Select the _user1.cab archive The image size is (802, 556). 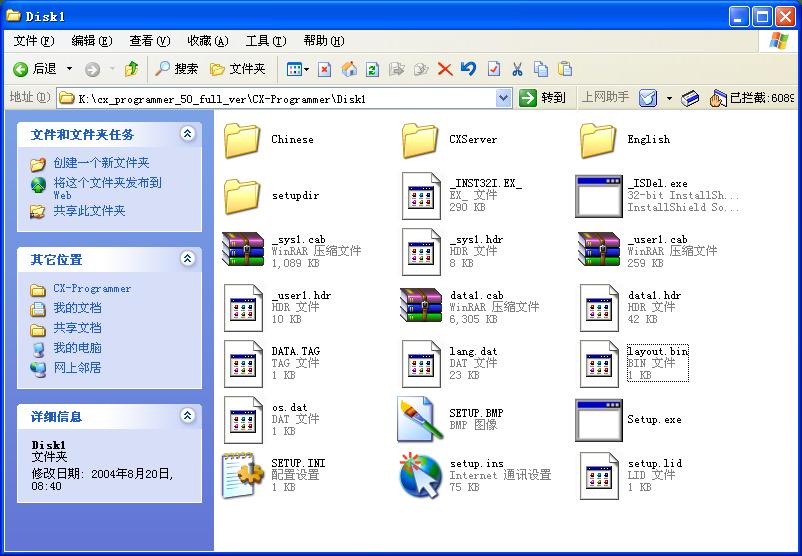click(x=648, y=251)
